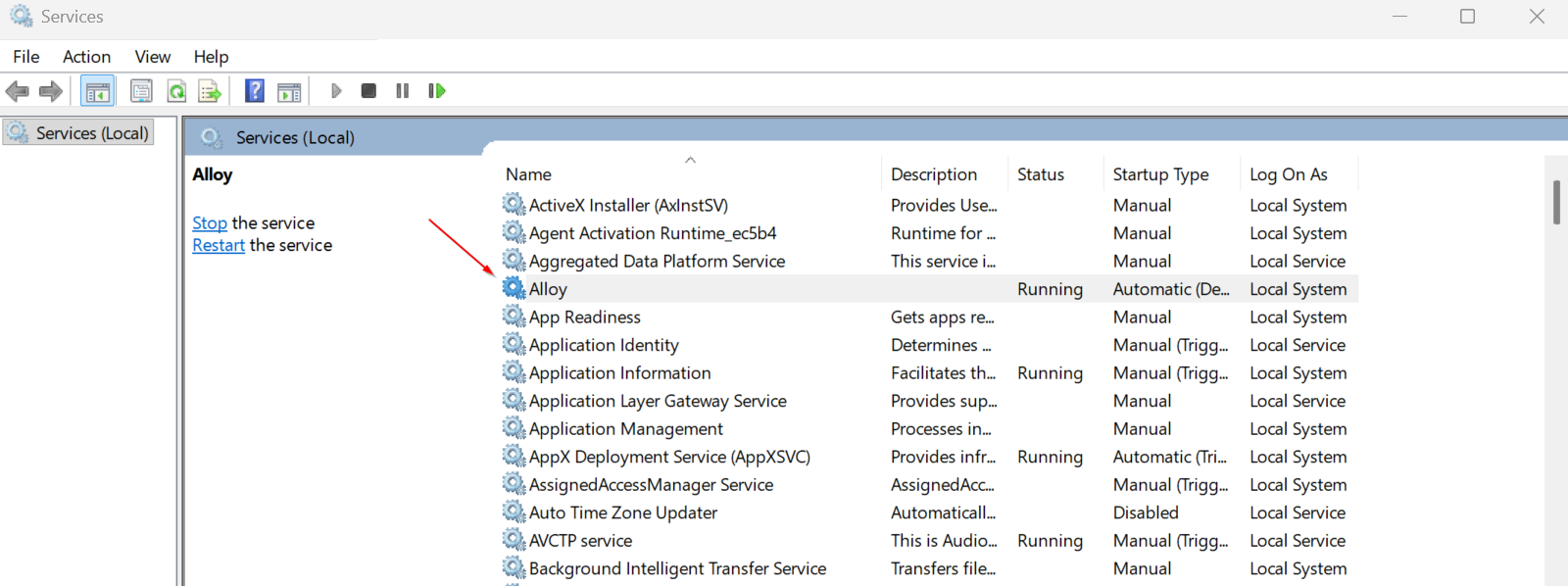Click the Stop the service link
This screenshot has height=586, width=1568.
click(x=210, y=223)
